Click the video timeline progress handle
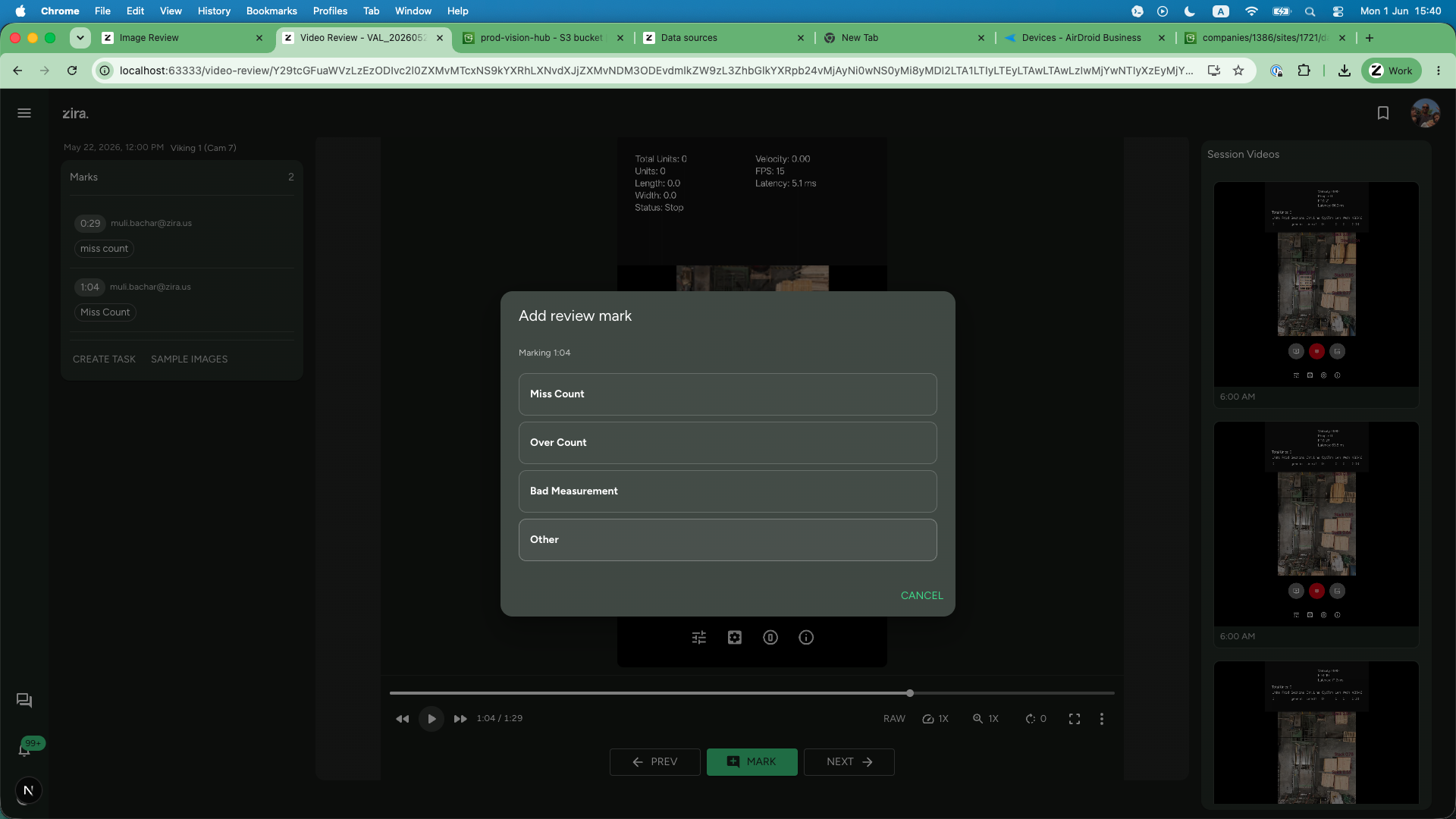Screen dimensions: 1456x819 click(x=909, y=693)
